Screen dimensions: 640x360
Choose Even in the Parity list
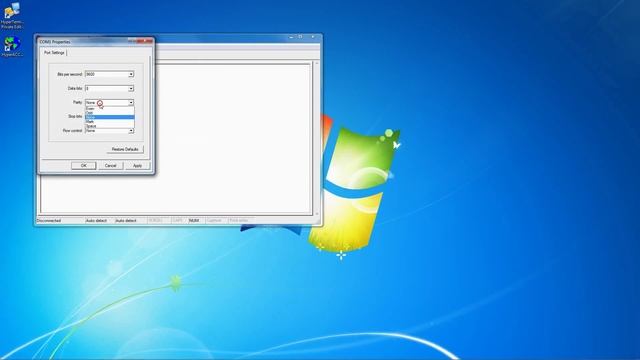pyautogui.click(x=109, y=109)
